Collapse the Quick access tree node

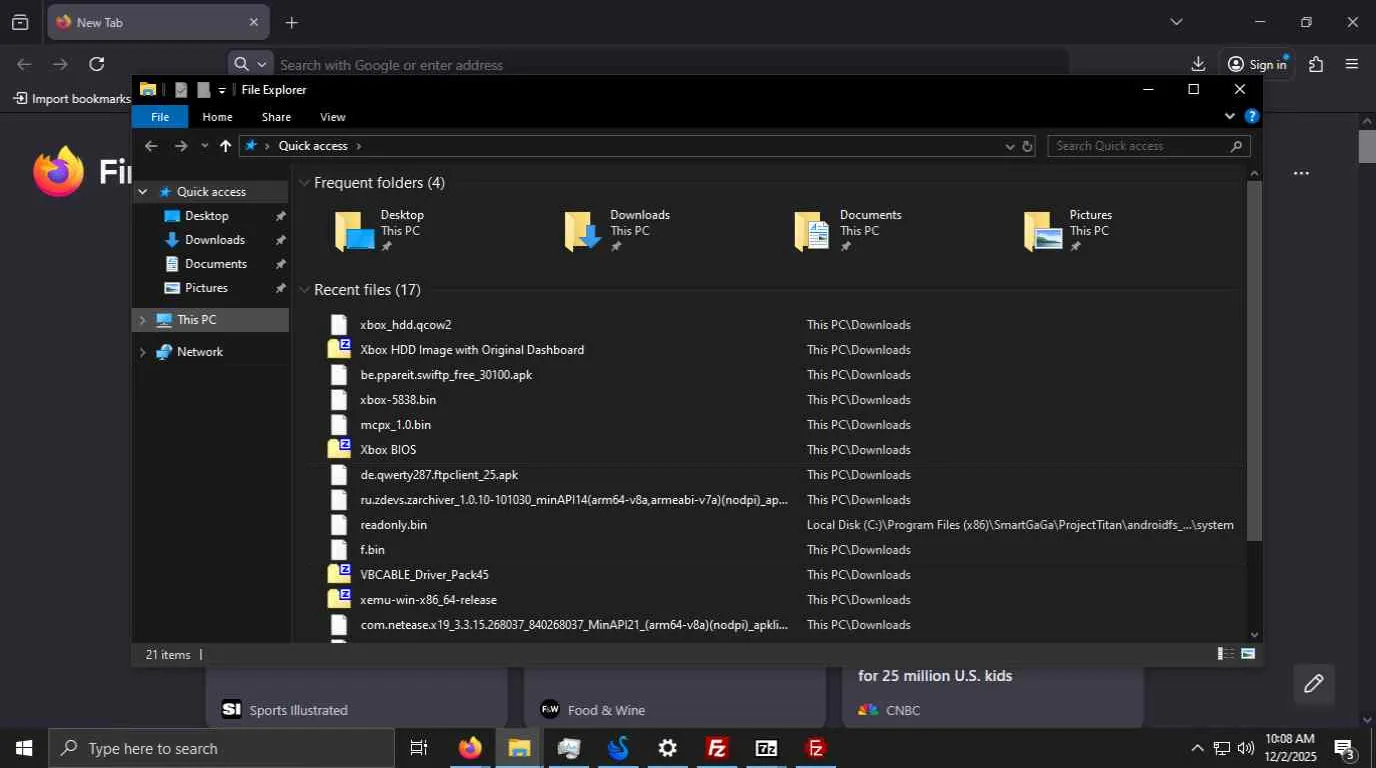(143, 192)
